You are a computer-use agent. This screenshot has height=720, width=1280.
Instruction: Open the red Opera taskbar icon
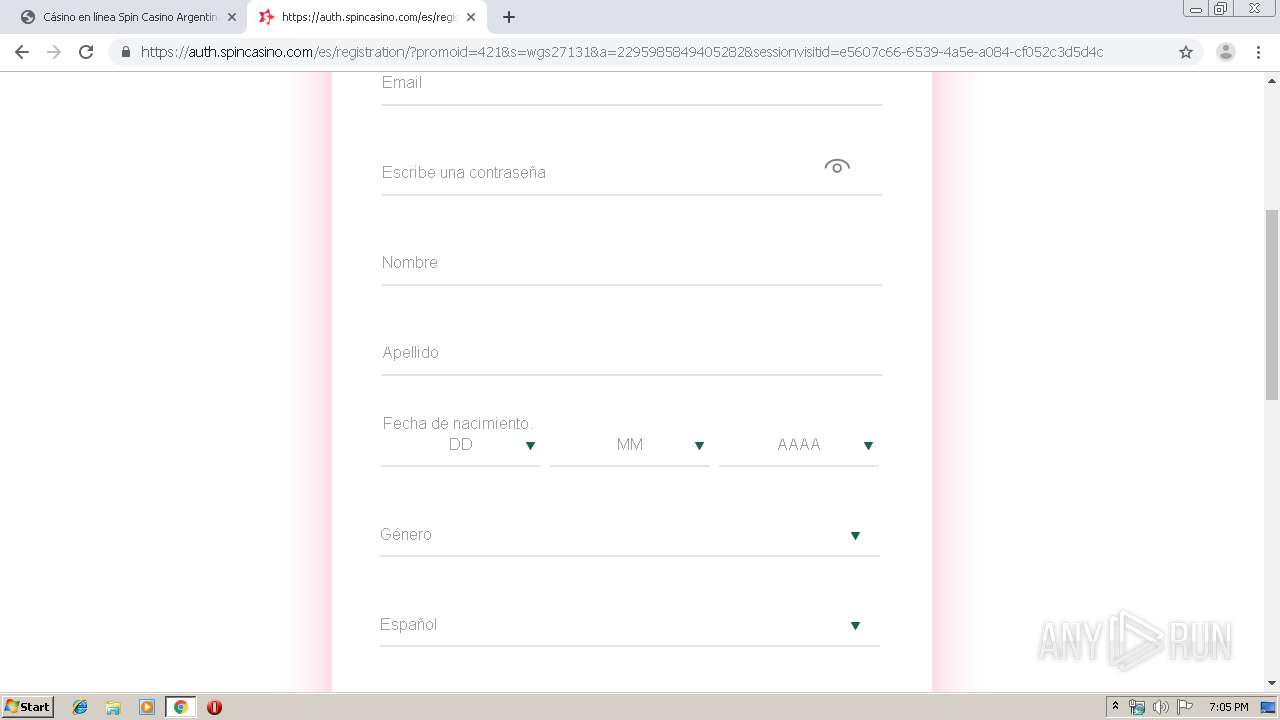pos(214,707)
